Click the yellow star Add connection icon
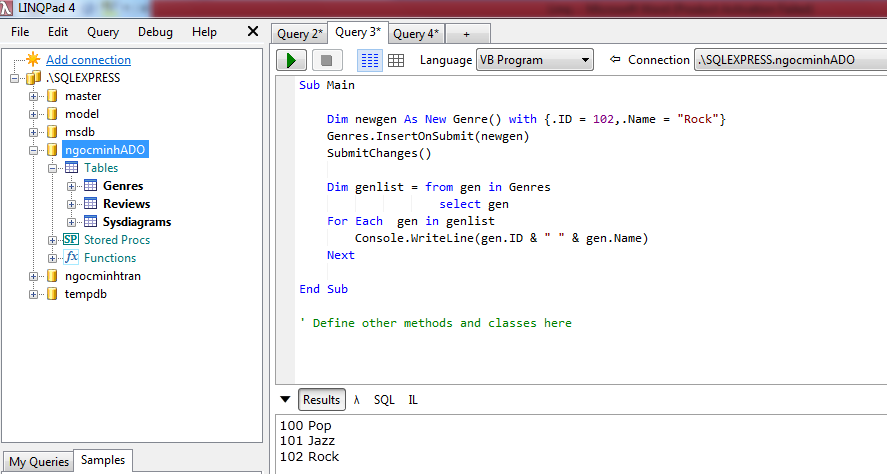The width and height of the screenshot is (887, 474). pyautogui.click(x=33, y=59)
